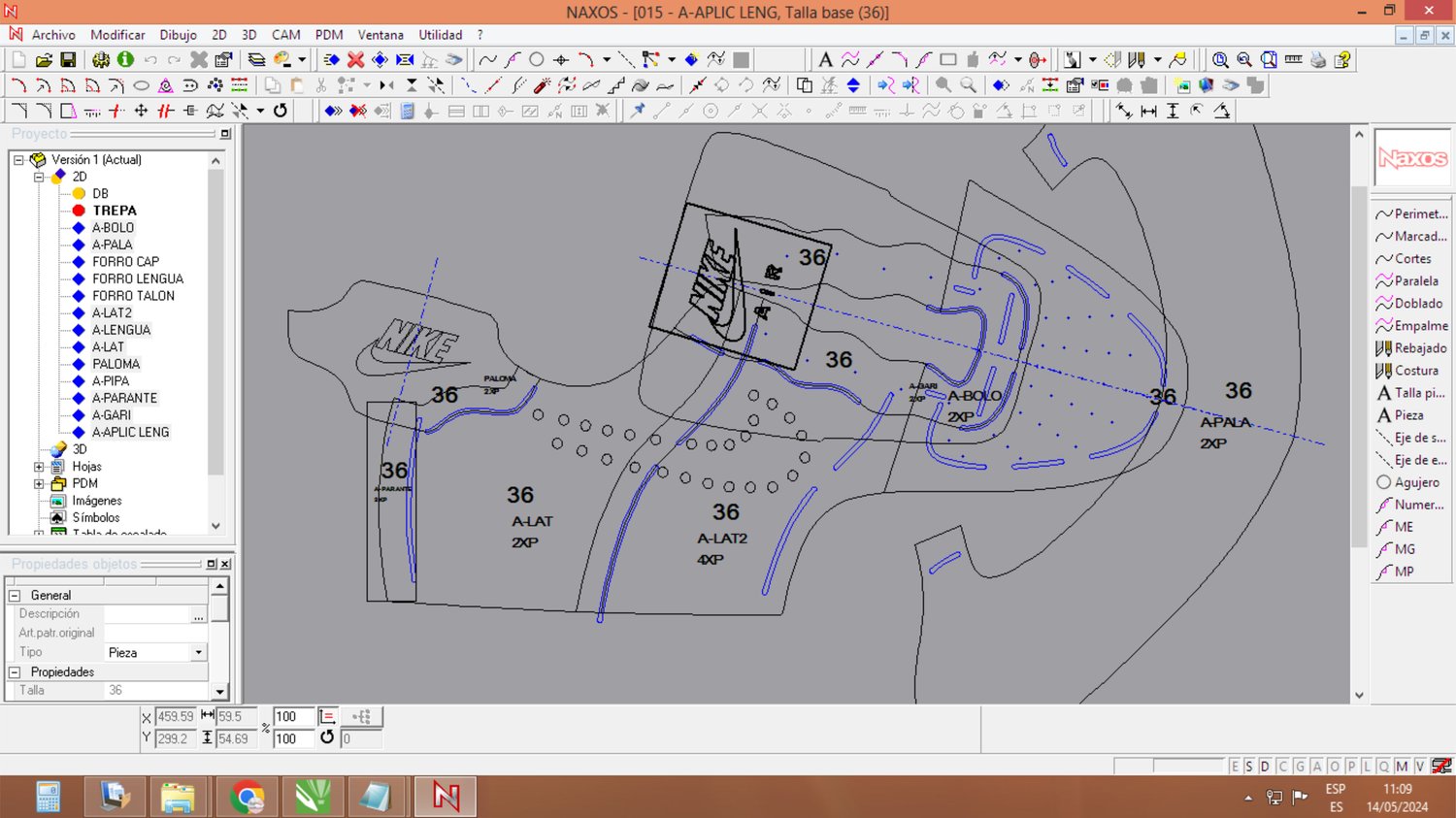Toggle the Q status bar indicator
This screenshot has width=1456, height=818.
1384,767
